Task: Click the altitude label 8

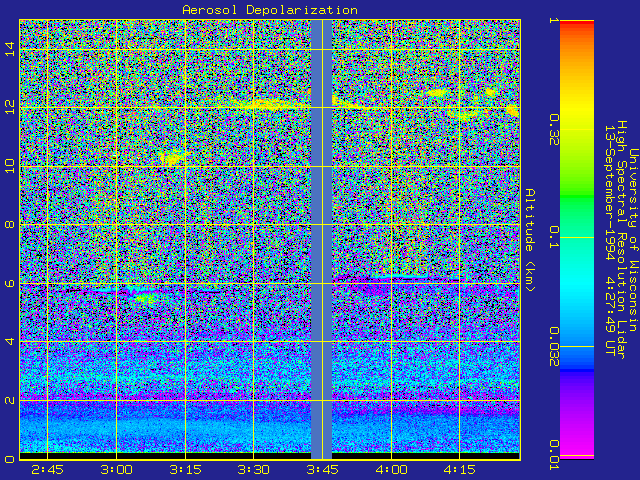Action: pos(10,224)
